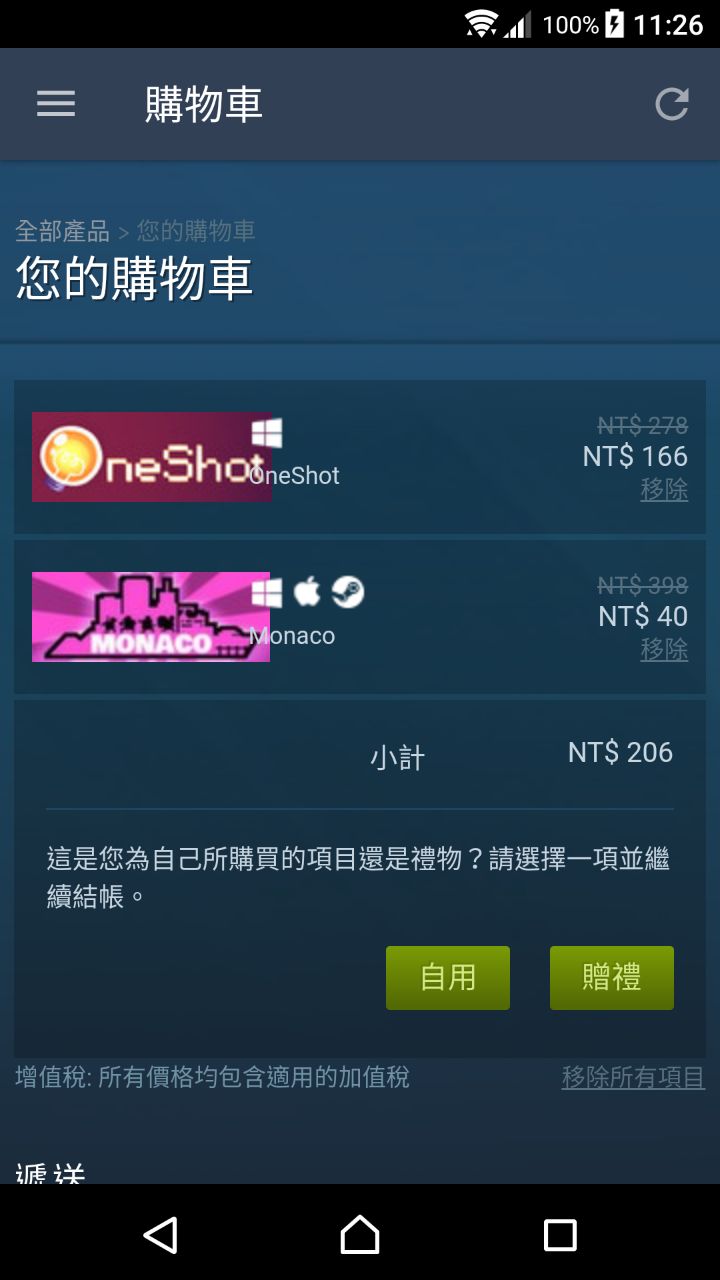
Task: Tap Android back navigation button
Action: click(160, 1235)
